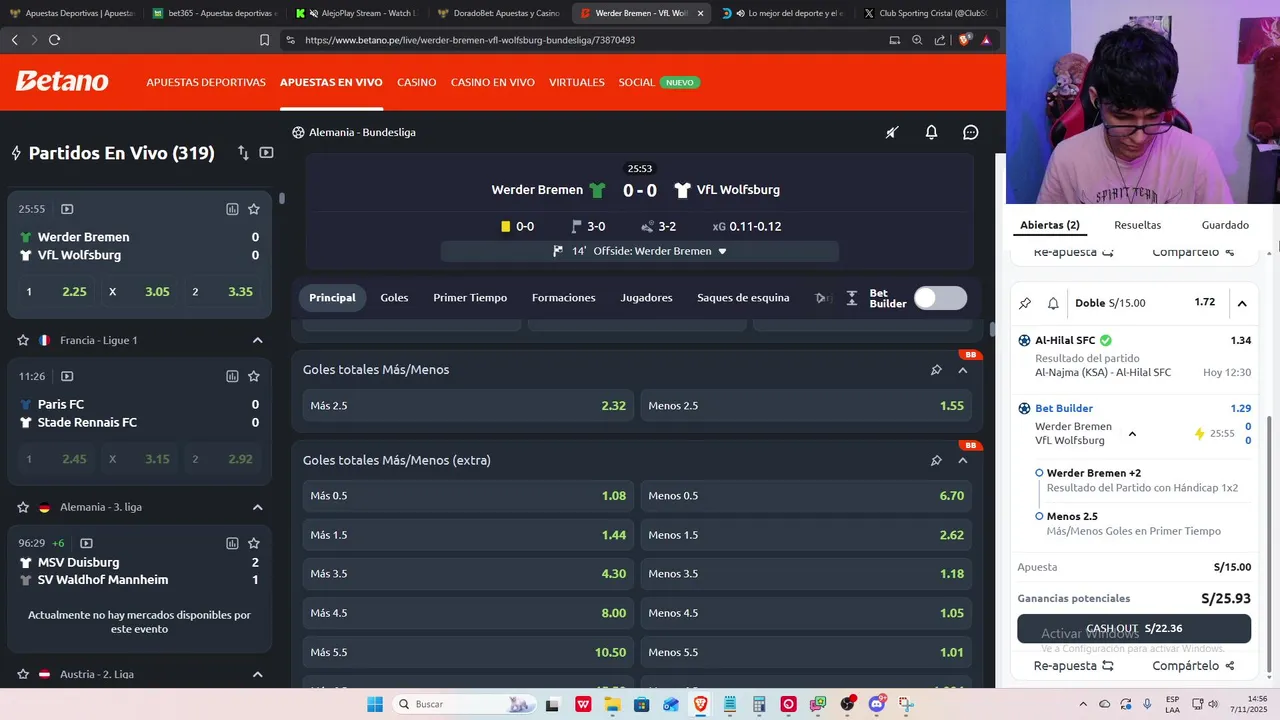Go to APUESTAS DEPORTIVAS menu
This screenshot has width=1280, height=720.
click(x=206, y=82)
